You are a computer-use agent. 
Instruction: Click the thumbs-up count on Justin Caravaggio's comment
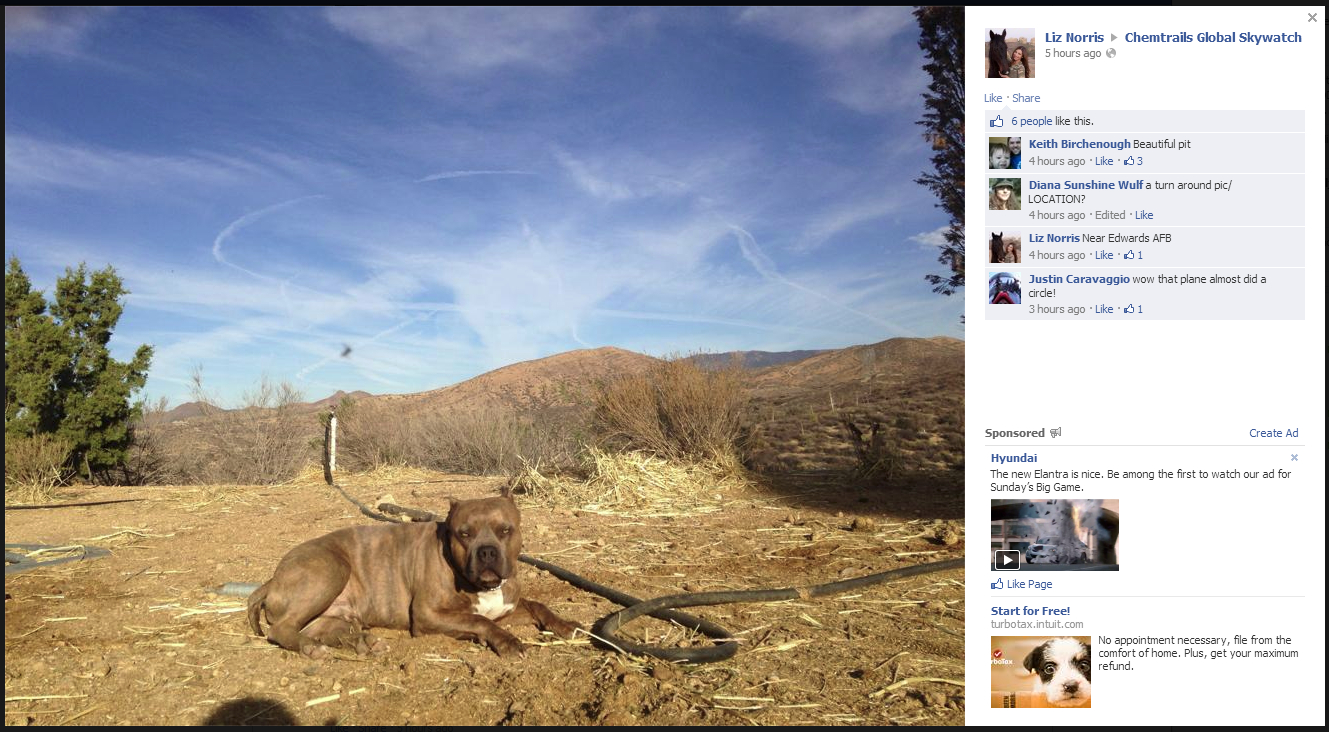click(1133, 309)
